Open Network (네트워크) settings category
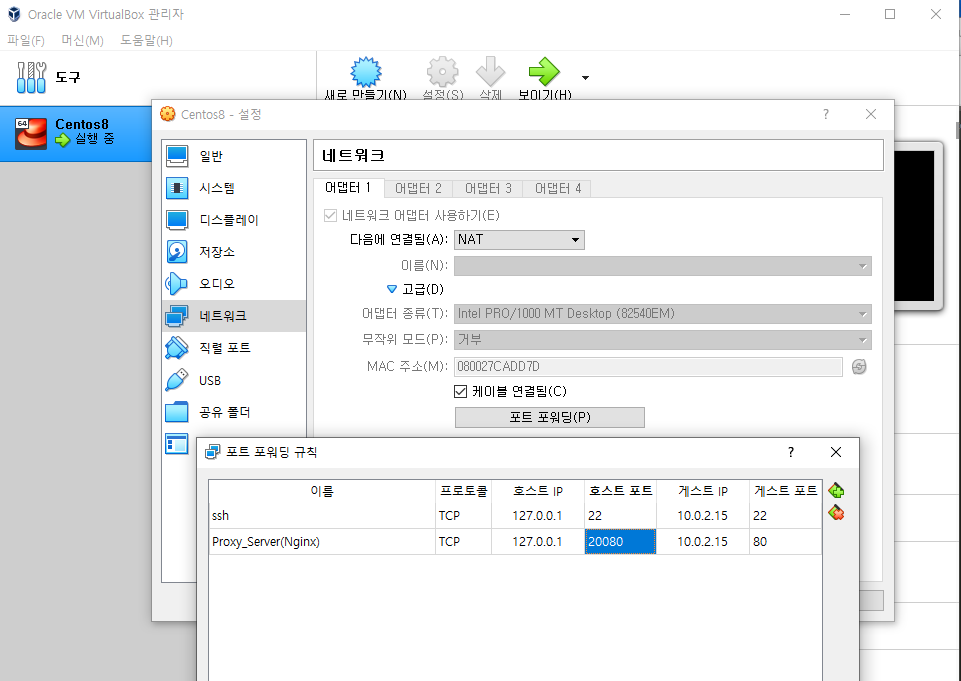Image resolution: width=961 pixels, height=681 pixels. (234, 316)
